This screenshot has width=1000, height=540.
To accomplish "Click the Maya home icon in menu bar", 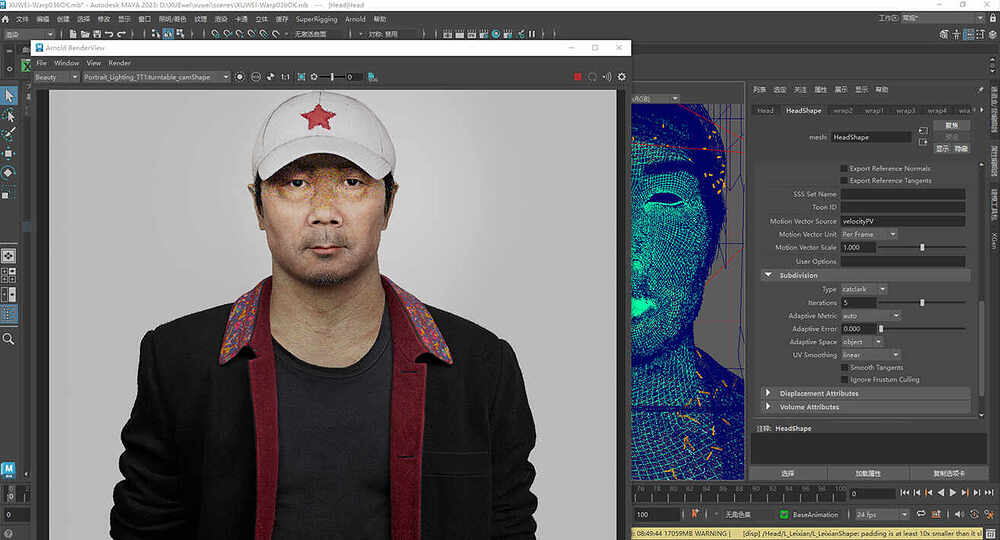I will (x=6, y=19).
